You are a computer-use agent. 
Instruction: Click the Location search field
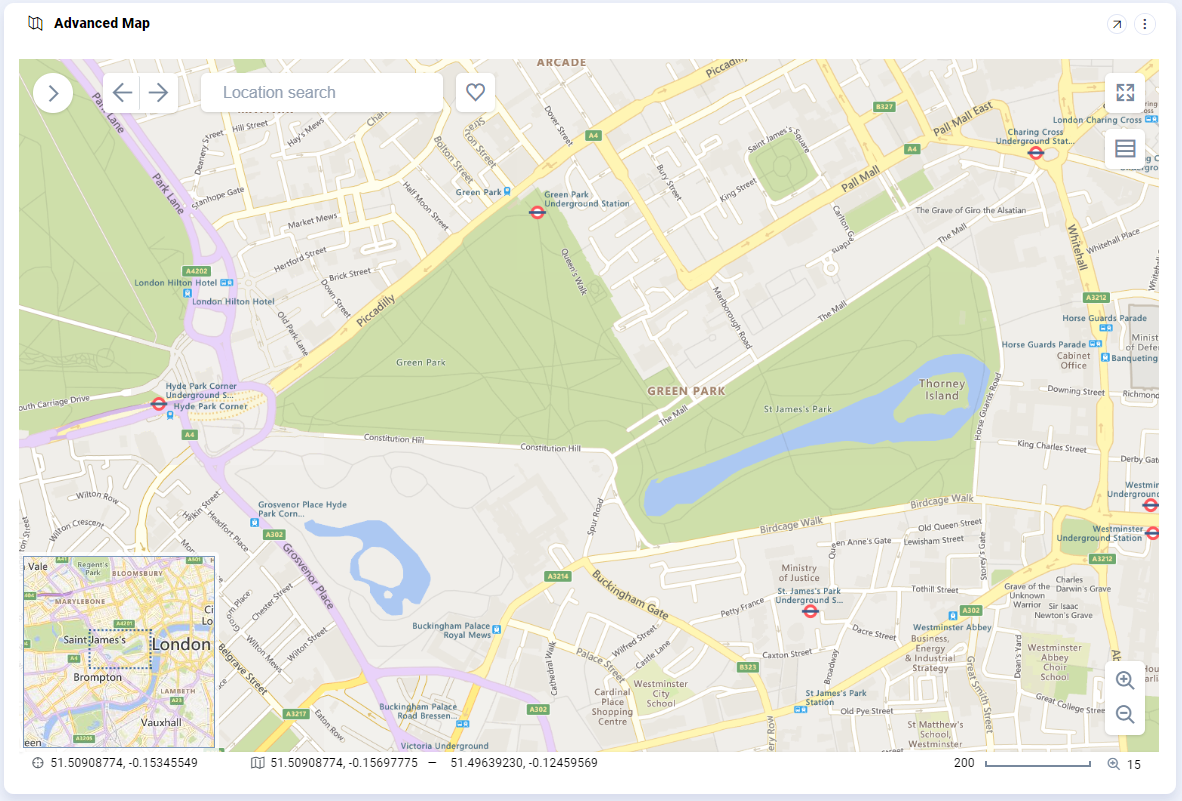click(321, 93)
